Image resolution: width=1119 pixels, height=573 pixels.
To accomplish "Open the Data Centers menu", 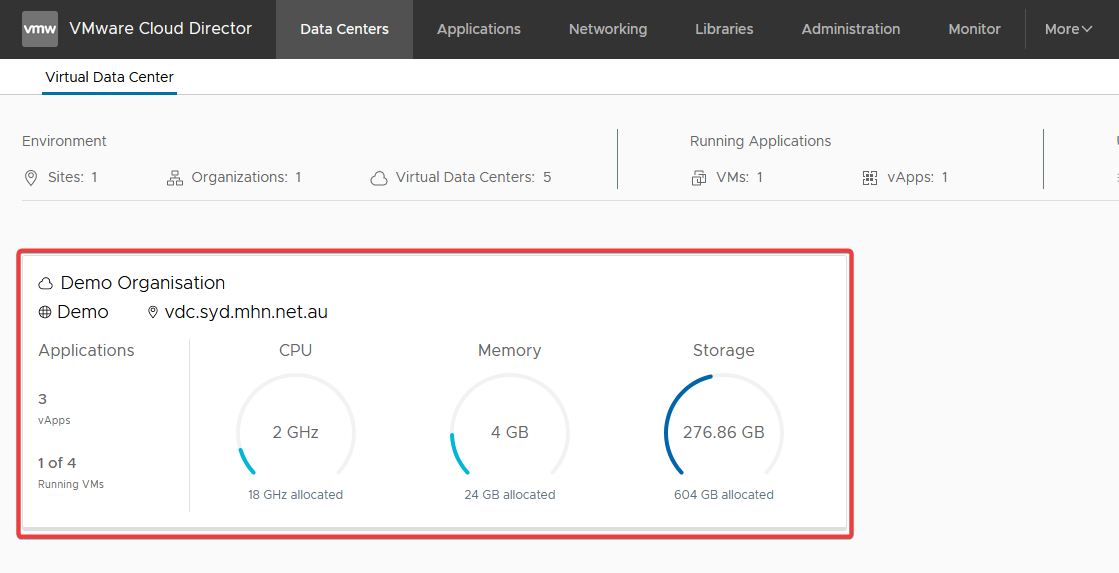I will coord(344,29).
